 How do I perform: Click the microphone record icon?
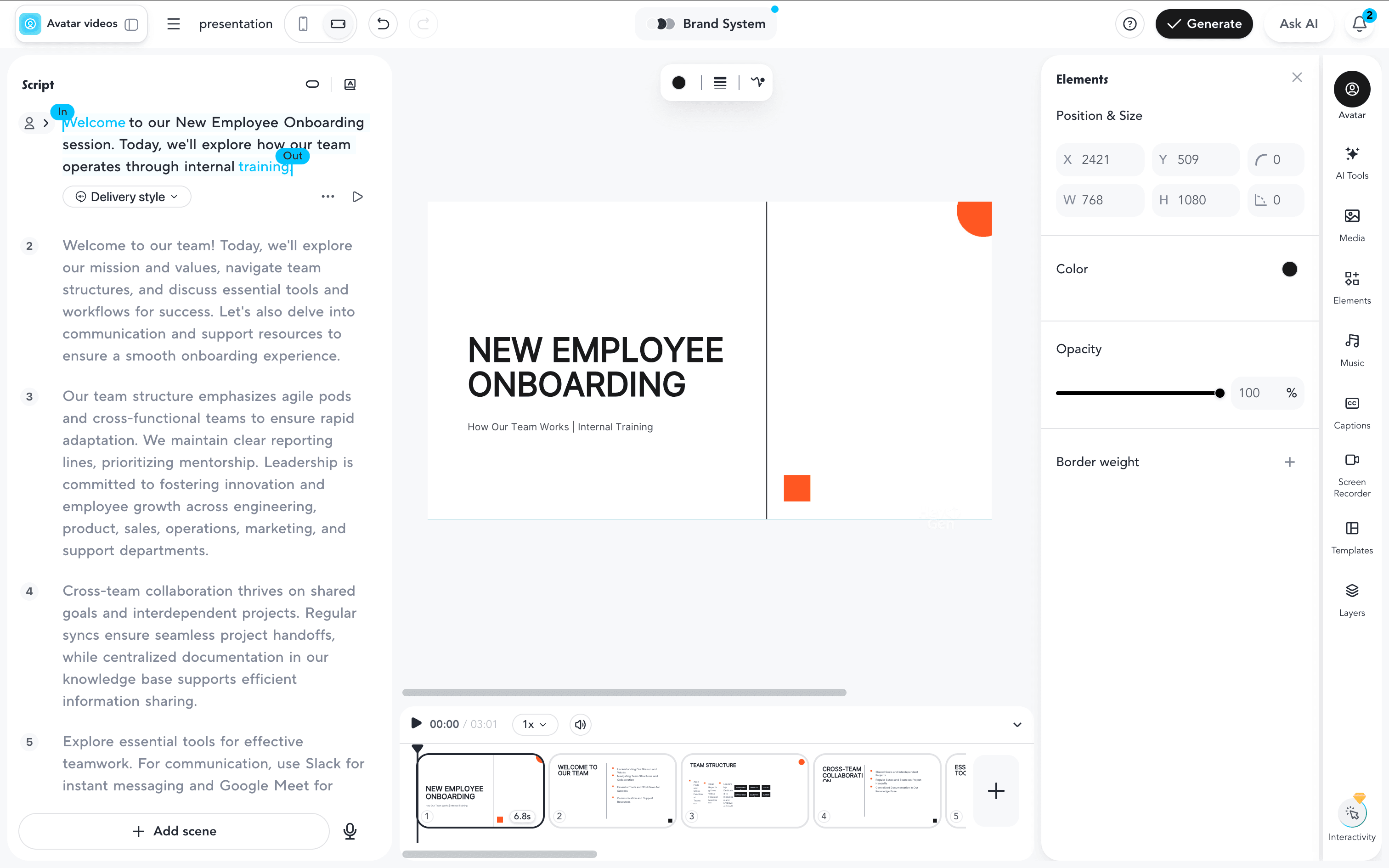[350, 831]
